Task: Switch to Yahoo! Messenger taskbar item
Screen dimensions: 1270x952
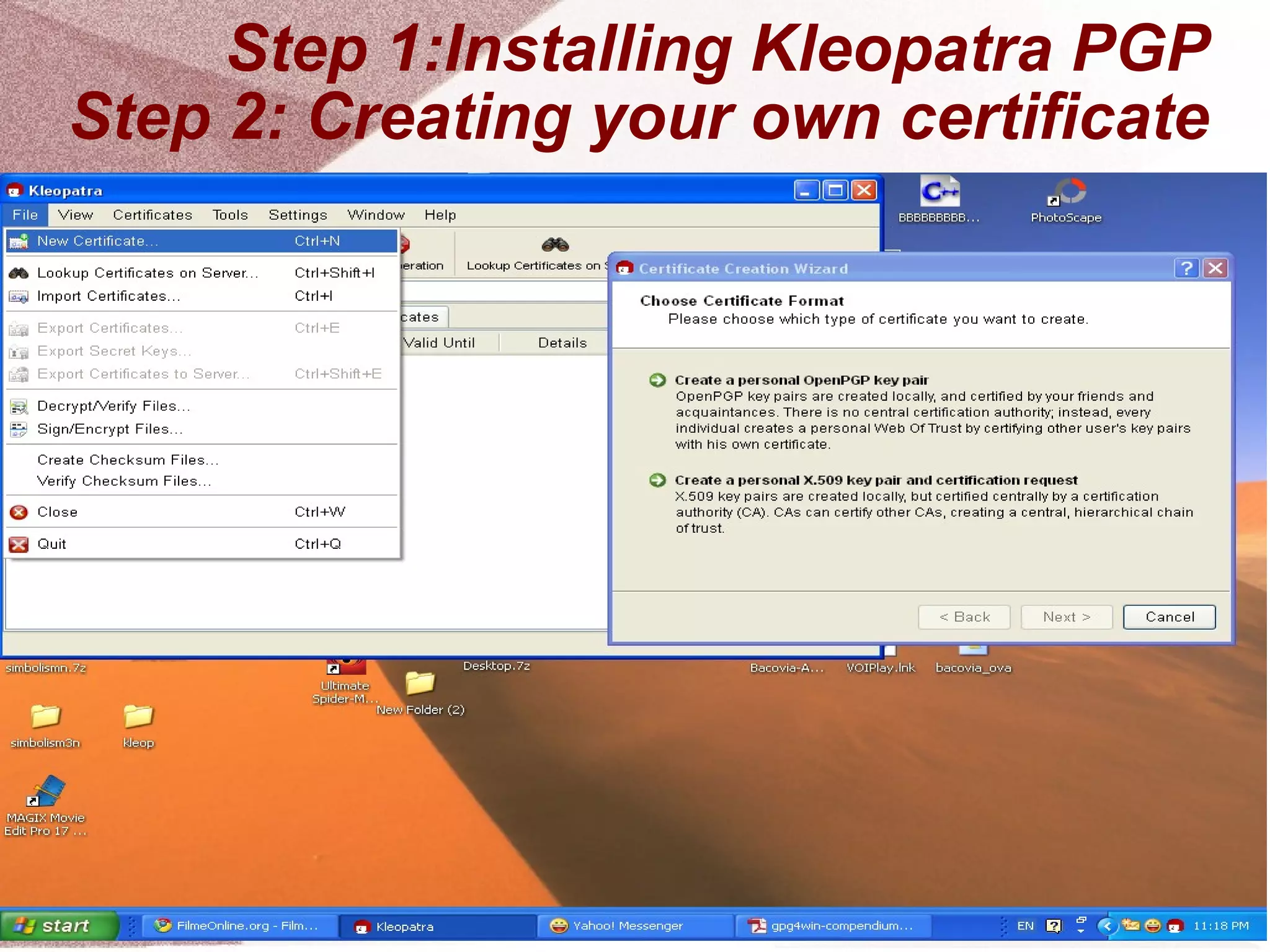Action: pyautogui.click(x=626, y=926)
